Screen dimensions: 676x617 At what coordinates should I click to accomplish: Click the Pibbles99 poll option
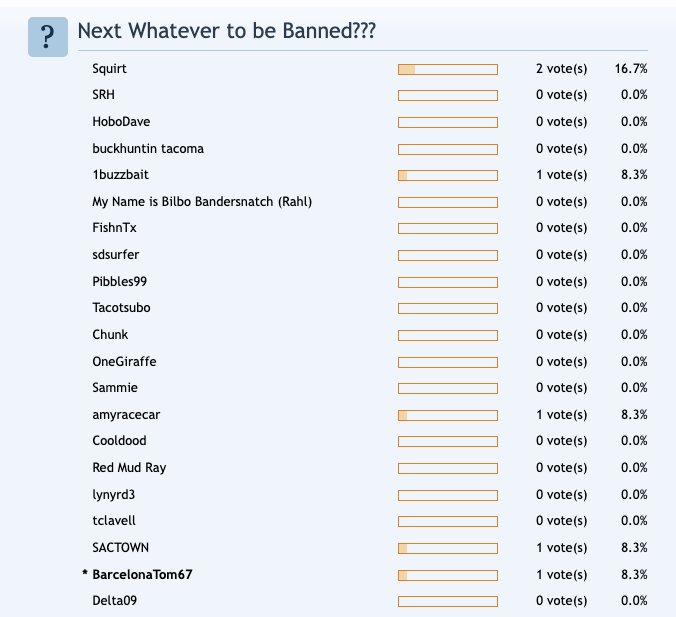point(119,282)
